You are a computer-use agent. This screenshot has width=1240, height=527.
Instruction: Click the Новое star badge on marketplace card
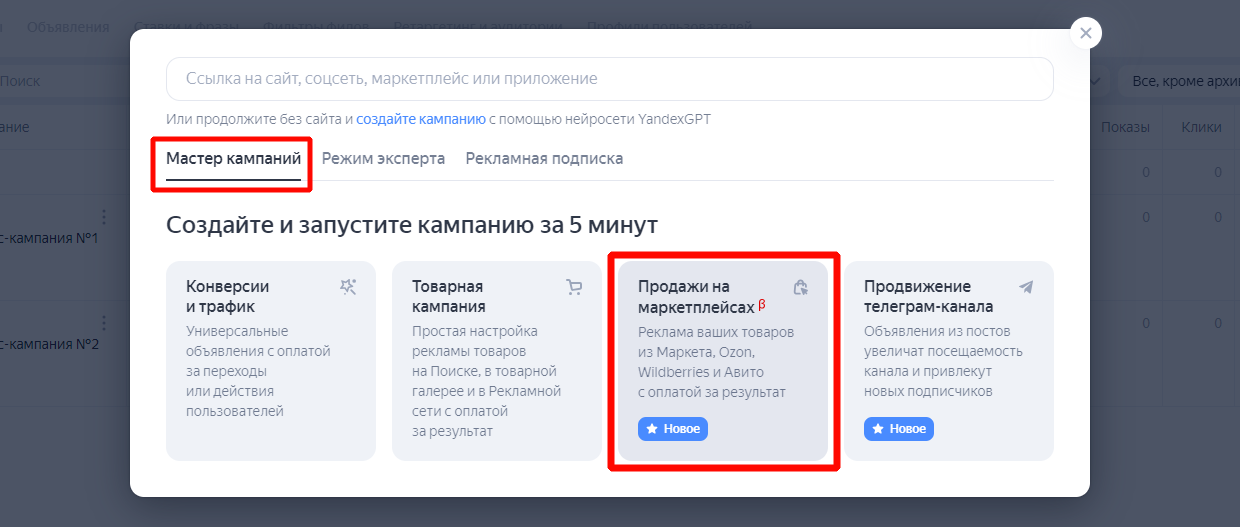(x=673, y=429)
